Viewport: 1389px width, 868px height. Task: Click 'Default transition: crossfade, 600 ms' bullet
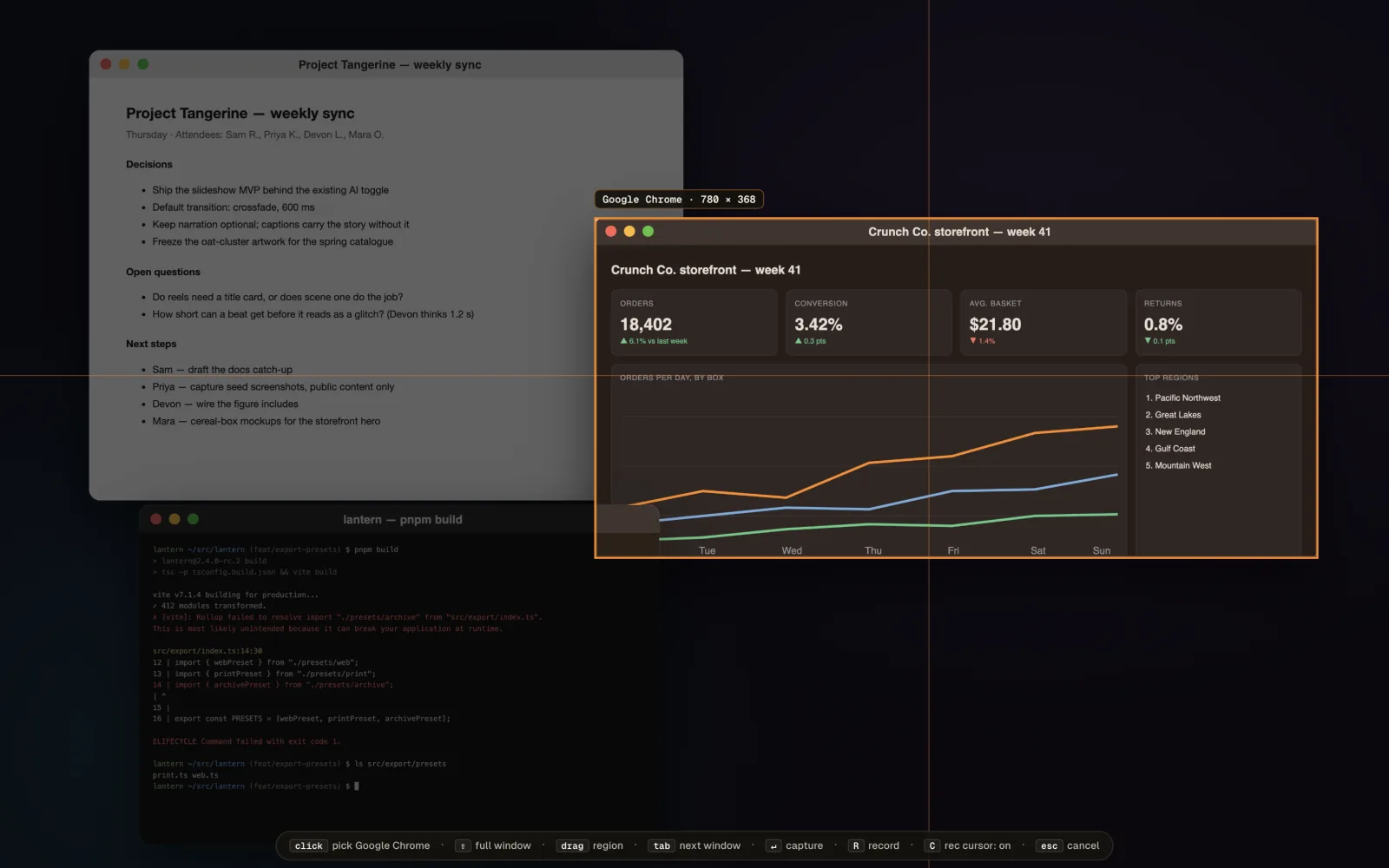pos(234,207)
